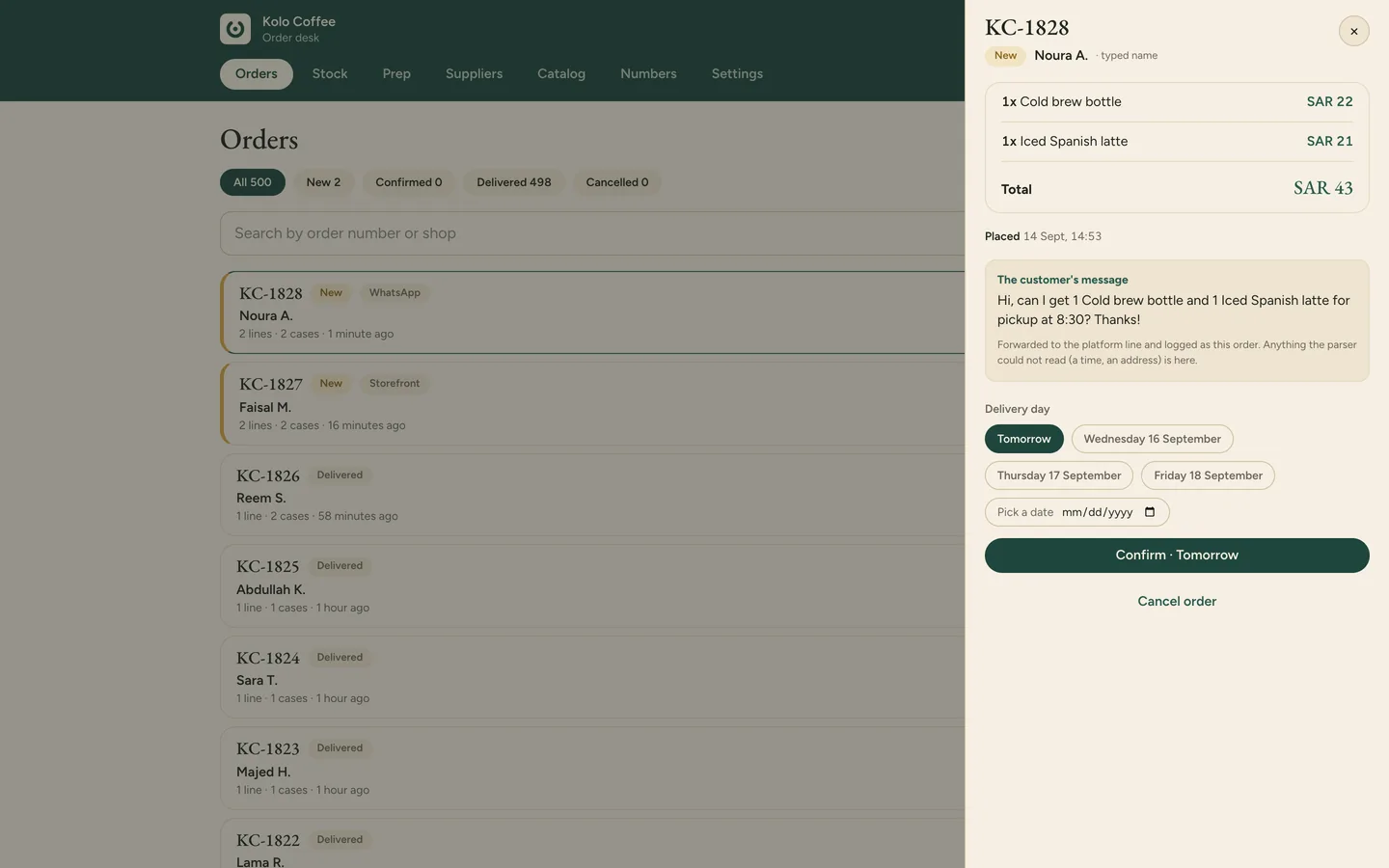
Task: Select Tomorrow as delivery day
Action: tap(1024, 439)
